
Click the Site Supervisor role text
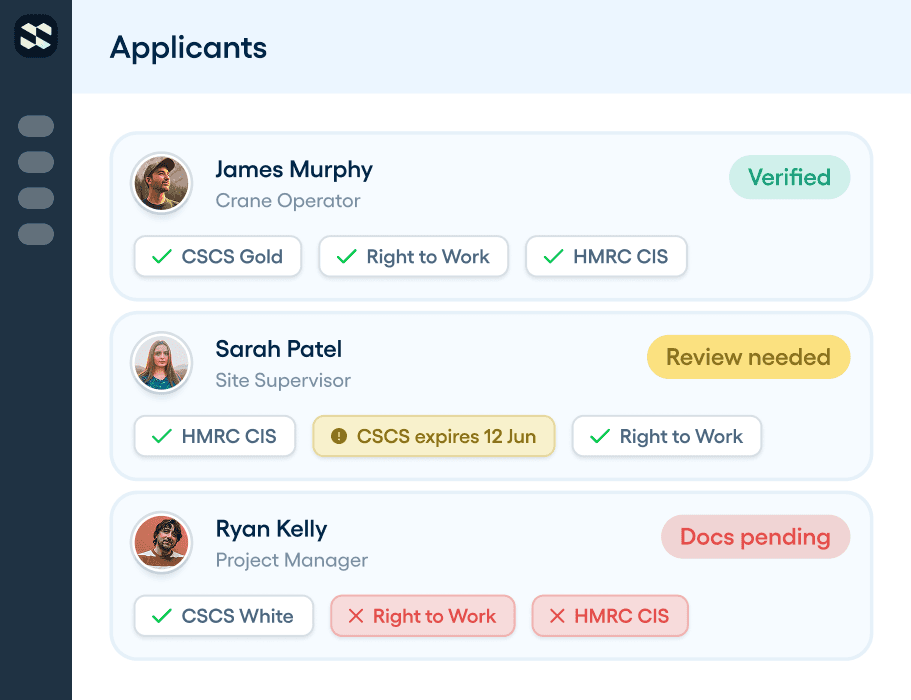tap(283, 380)
